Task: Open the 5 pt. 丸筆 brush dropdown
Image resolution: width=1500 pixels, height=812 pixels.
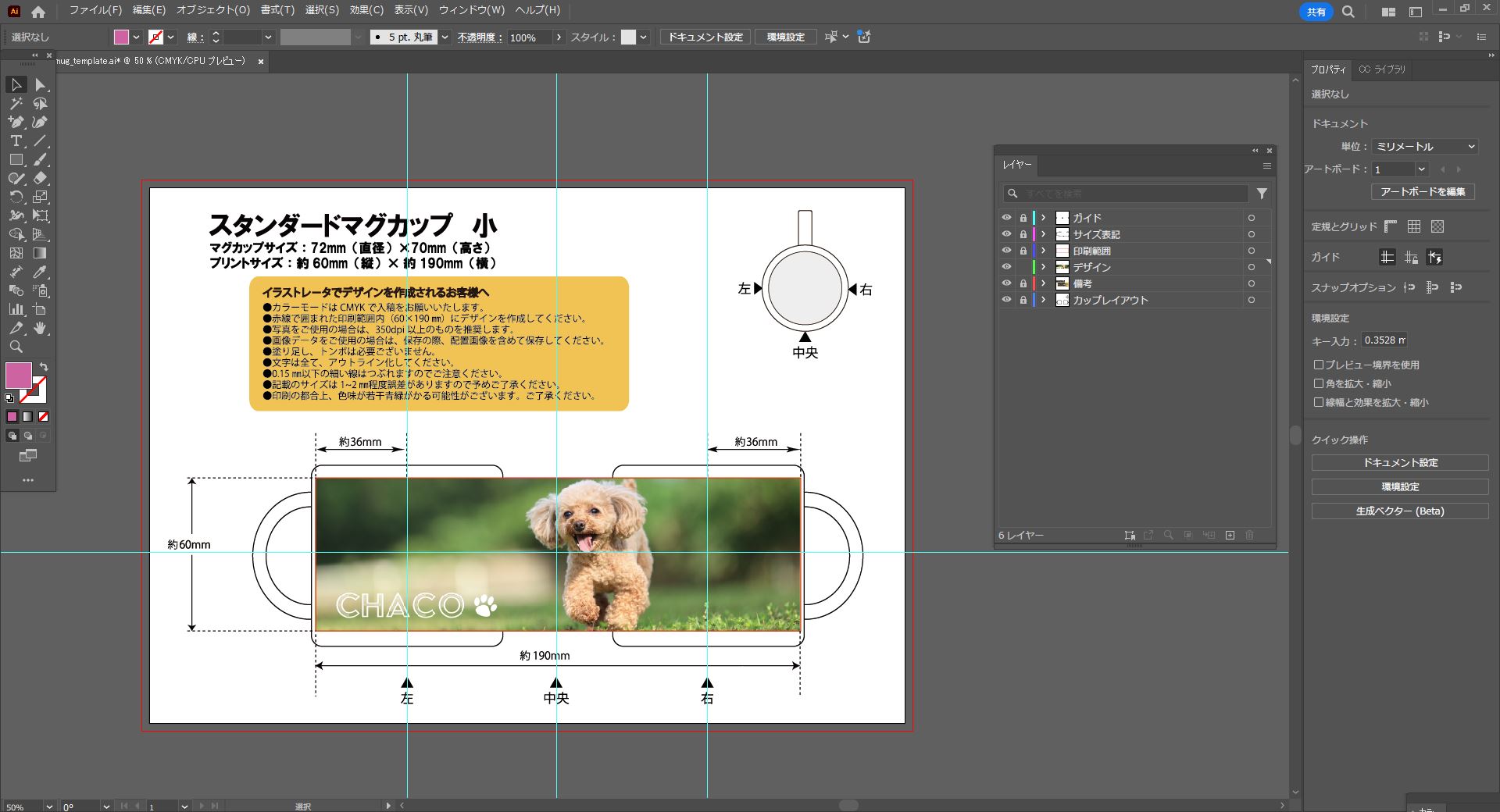Action: (x=445, y=37)
